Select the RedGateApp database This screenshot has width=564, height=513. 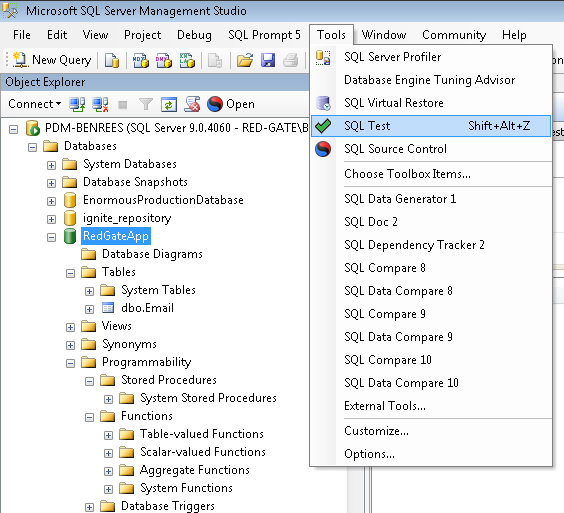tap(115, 236)
